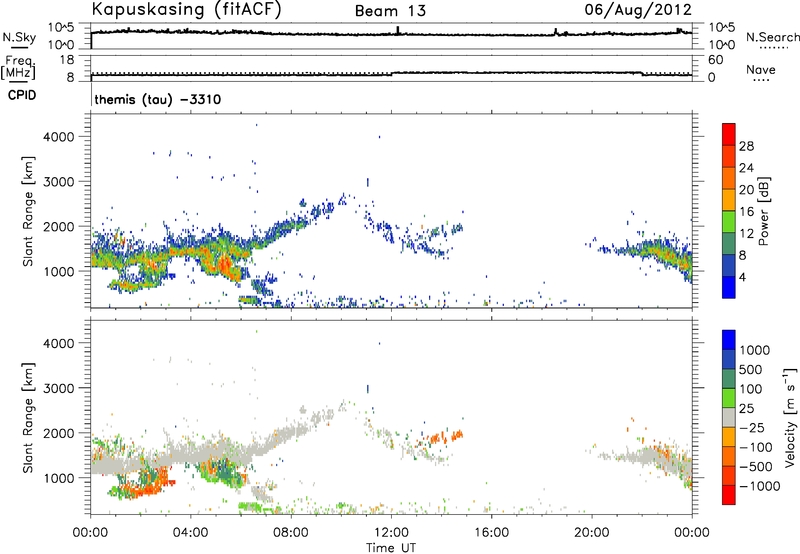Image resolution: width=800 pixels, height=554 pixels.
Task: Click blue top segment of velocity colorbar
Action: pos(729,340)
